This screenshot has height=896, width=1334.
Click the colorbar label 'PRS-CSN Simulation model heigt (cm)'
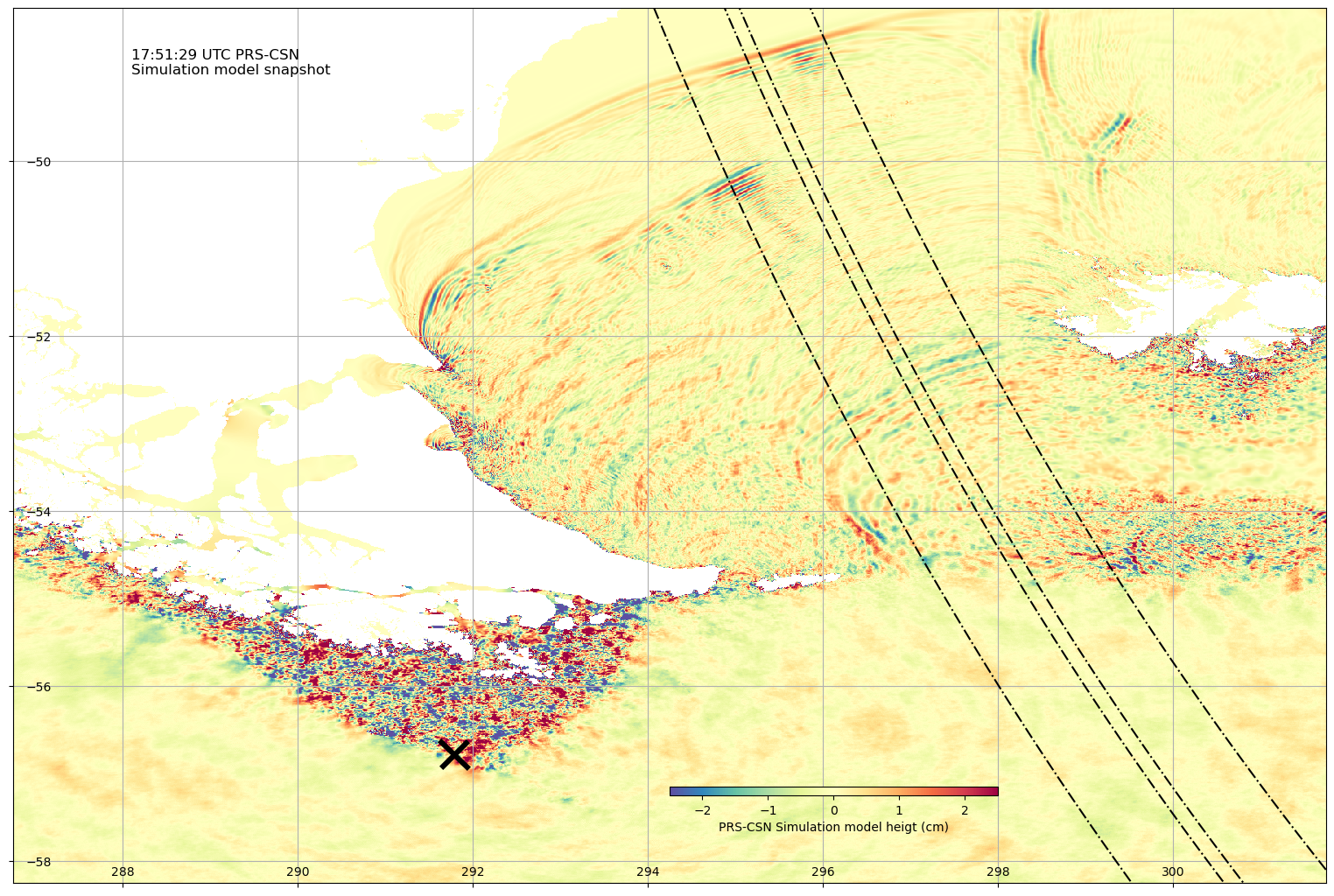point(833,827)
